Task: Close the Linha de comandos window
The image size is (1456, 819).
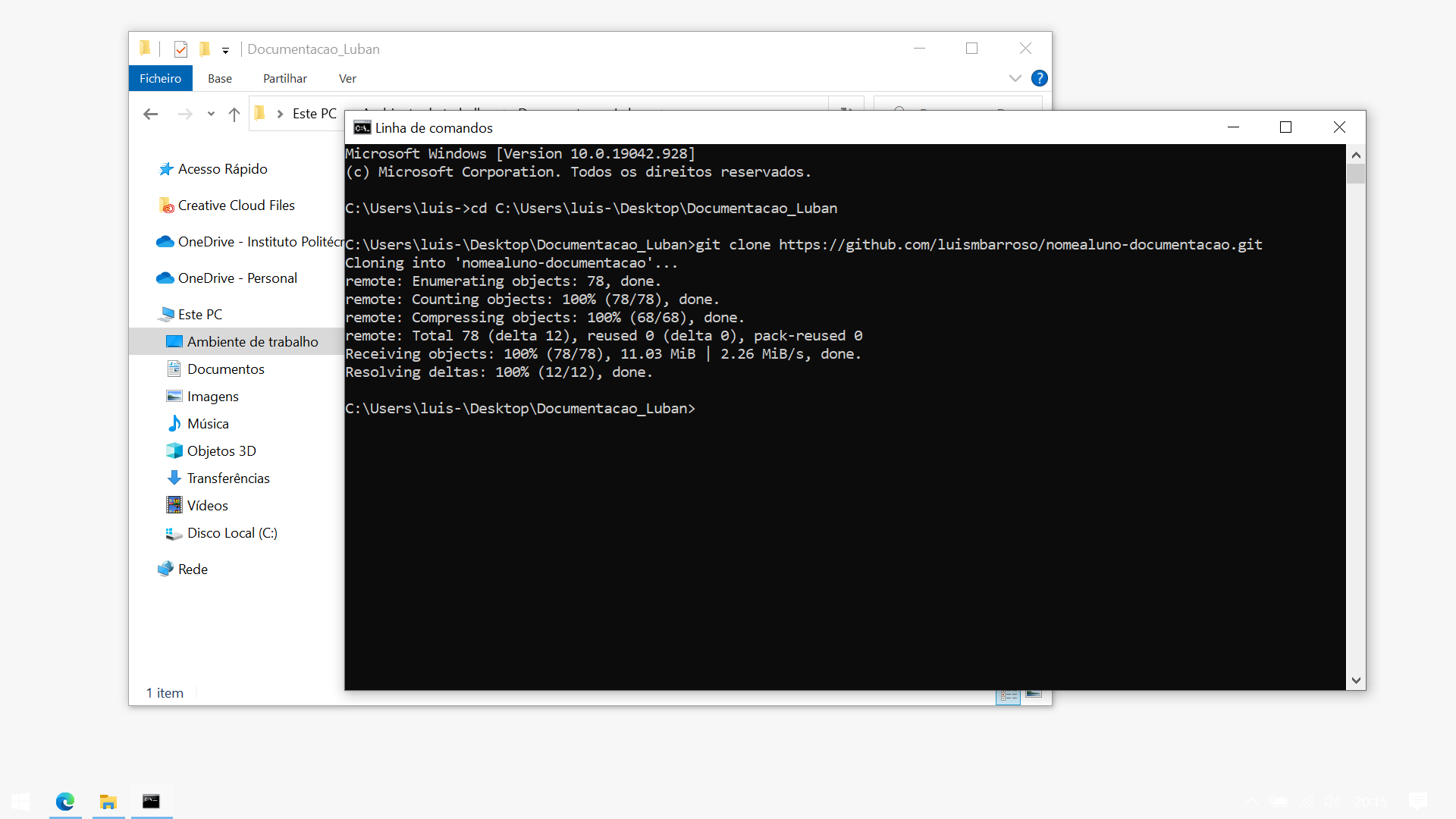Action: coord(1340,127)
